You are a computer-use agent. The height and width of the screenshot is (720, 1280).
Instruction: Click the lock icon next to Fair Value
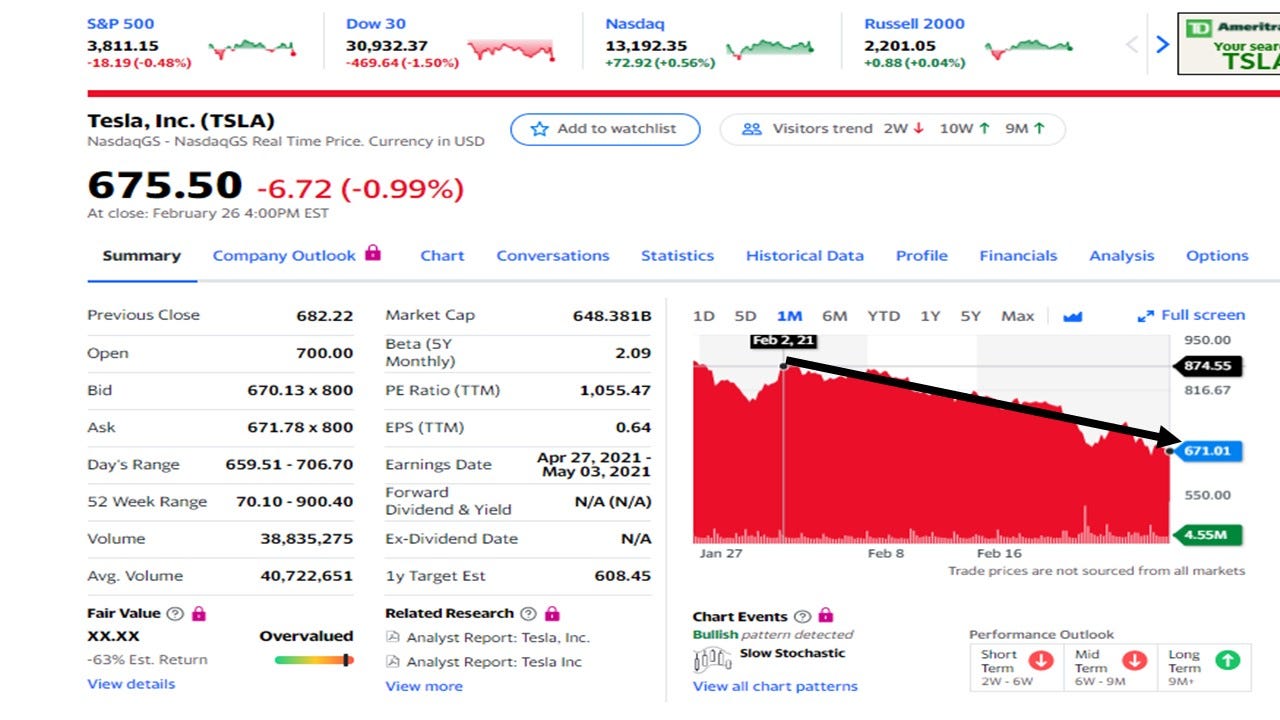[x=199, y=613]
